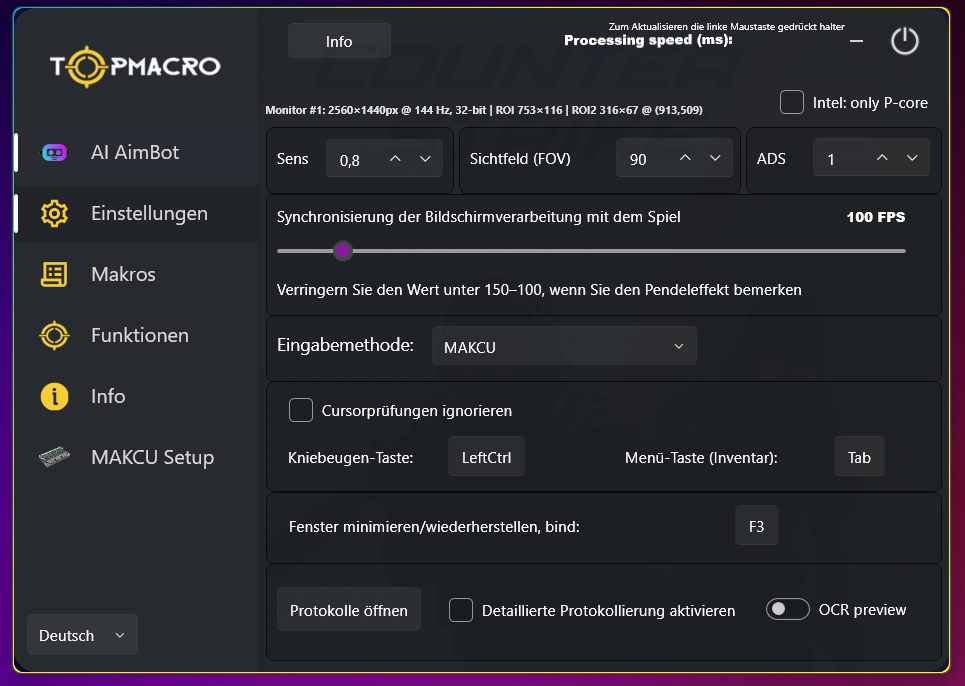Decrease the Sens value with down arrow
965x686 pixels.
(425, 159)
